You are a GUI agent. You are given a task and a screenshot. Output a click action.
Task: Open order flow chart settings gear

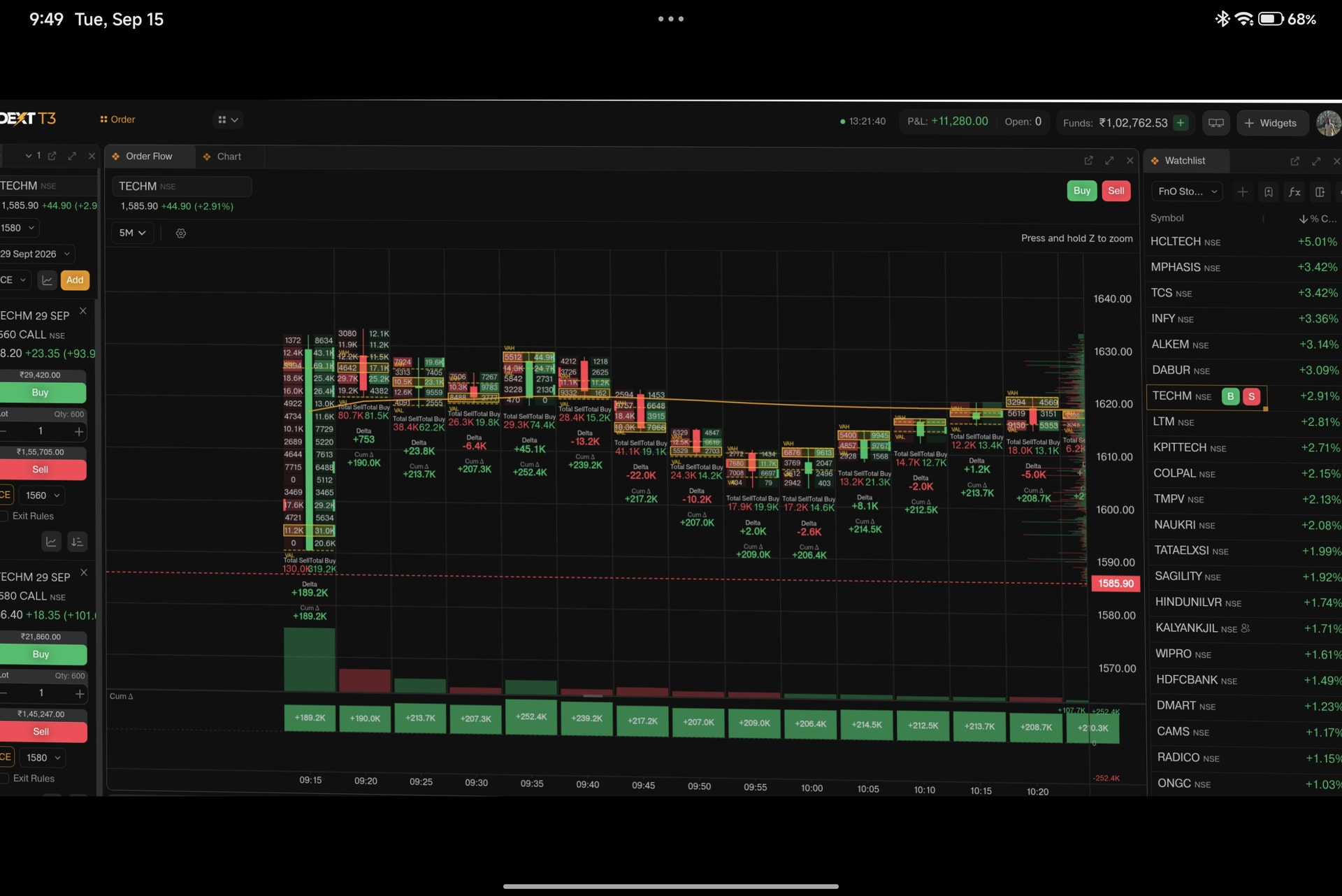pos(181,233)
